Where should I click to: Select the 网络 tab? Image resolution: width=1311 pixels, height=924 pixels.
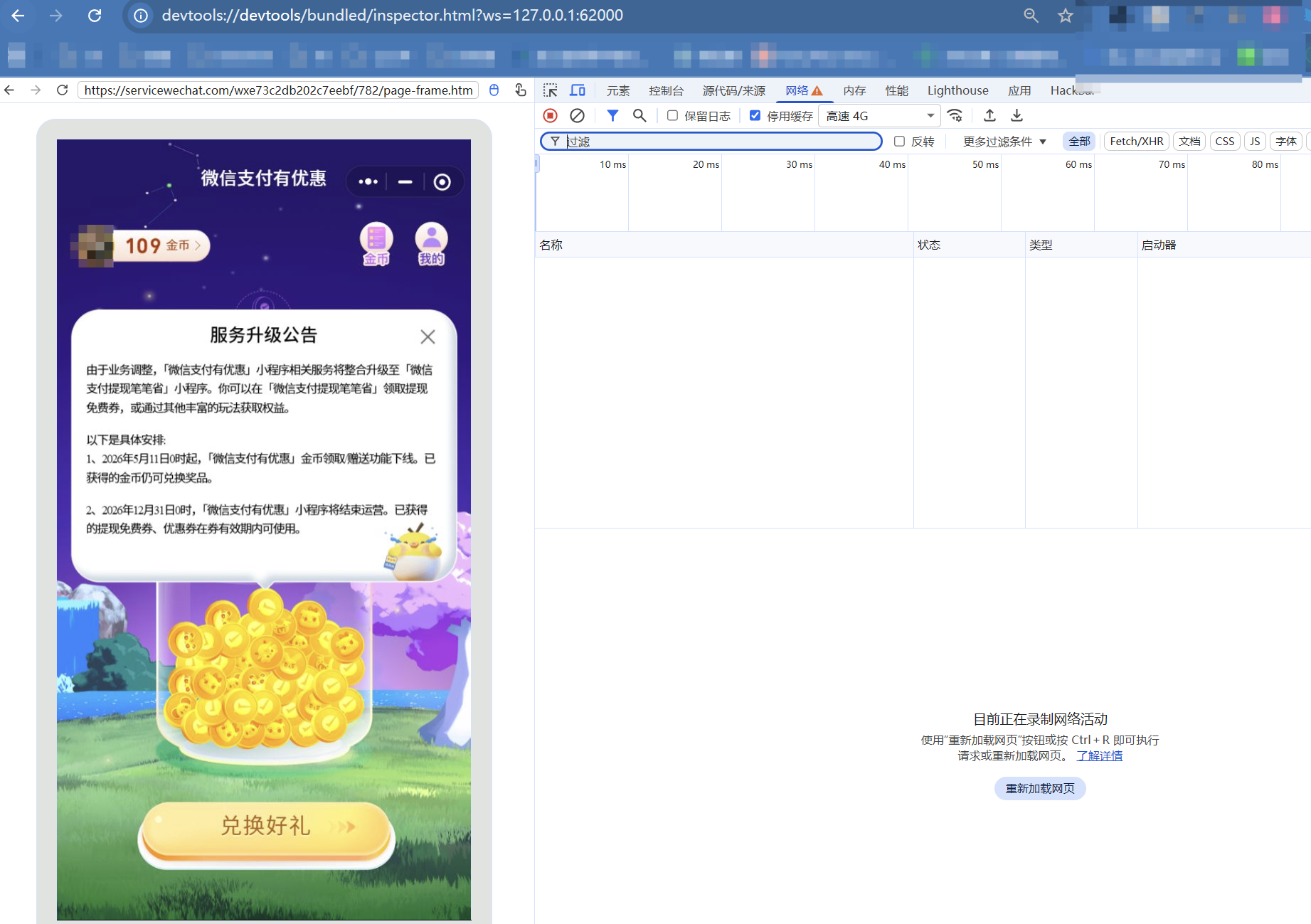tap(804, 90)
